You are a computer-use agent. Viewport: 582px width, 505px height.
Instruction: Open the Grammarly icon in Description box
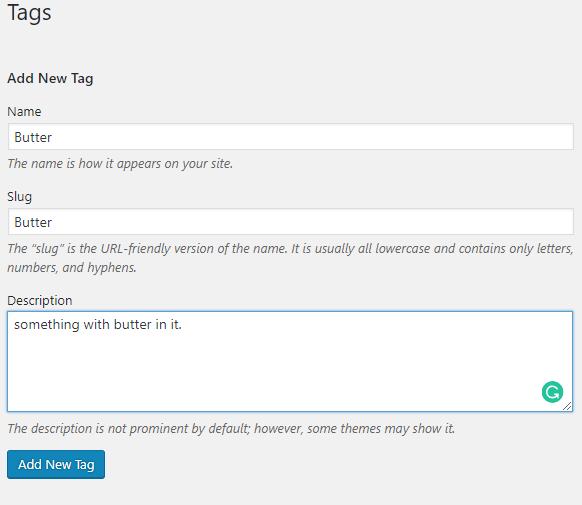pos(552,392)
